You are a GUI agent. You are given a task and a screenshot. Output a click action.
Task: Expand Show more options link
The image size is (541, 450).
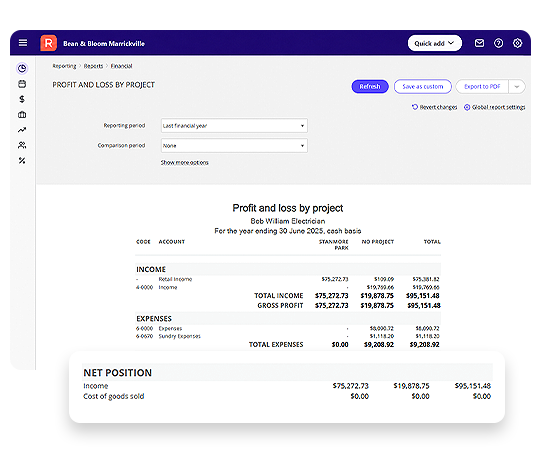[x=185, y=163]
